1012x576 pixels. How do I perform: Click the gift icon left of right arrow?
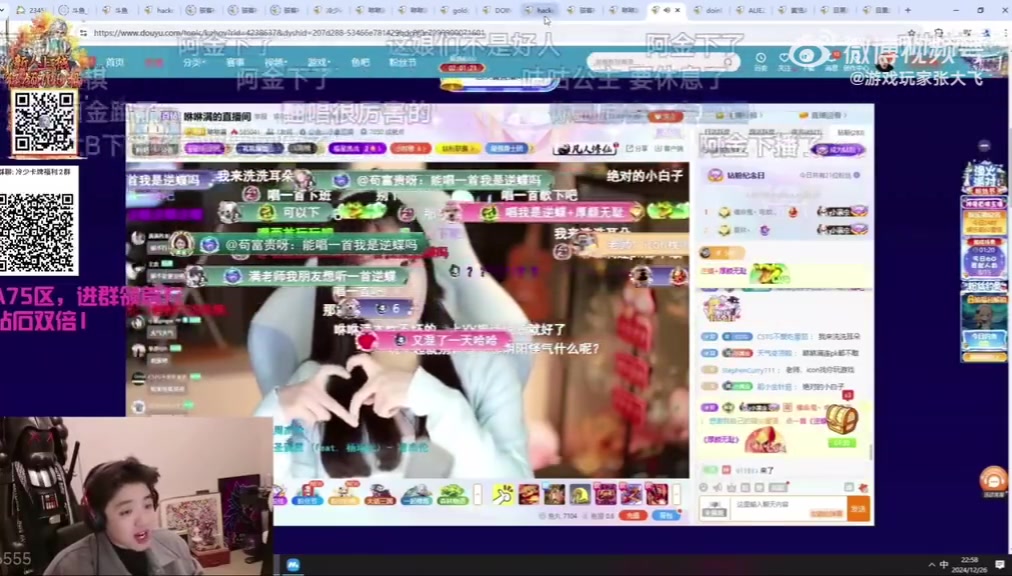tap(657, 495)
